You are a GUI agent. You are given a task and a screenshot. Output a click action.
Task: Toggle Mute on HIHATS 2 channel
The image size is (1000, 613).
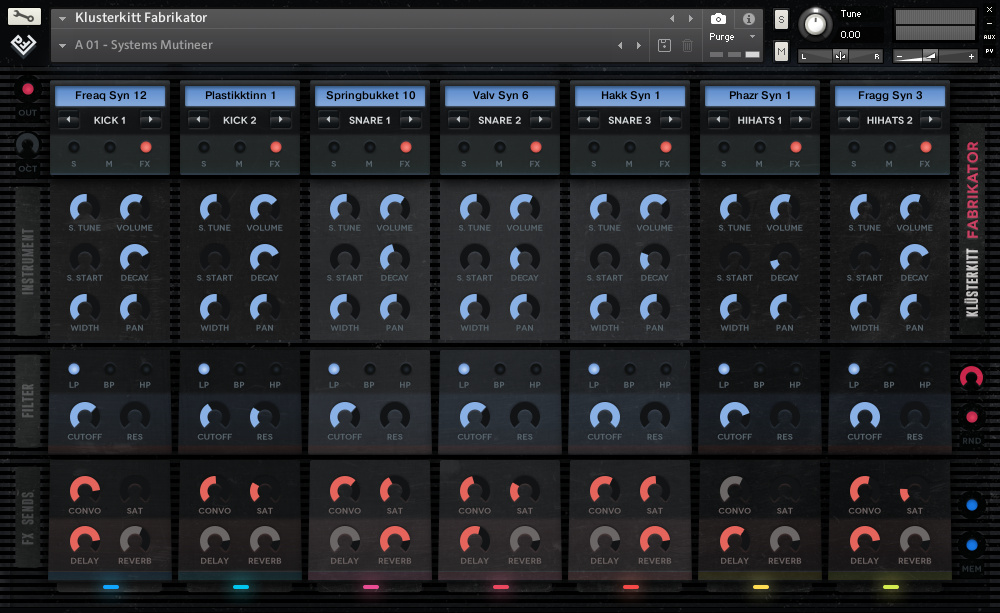[x=890, y=147]
